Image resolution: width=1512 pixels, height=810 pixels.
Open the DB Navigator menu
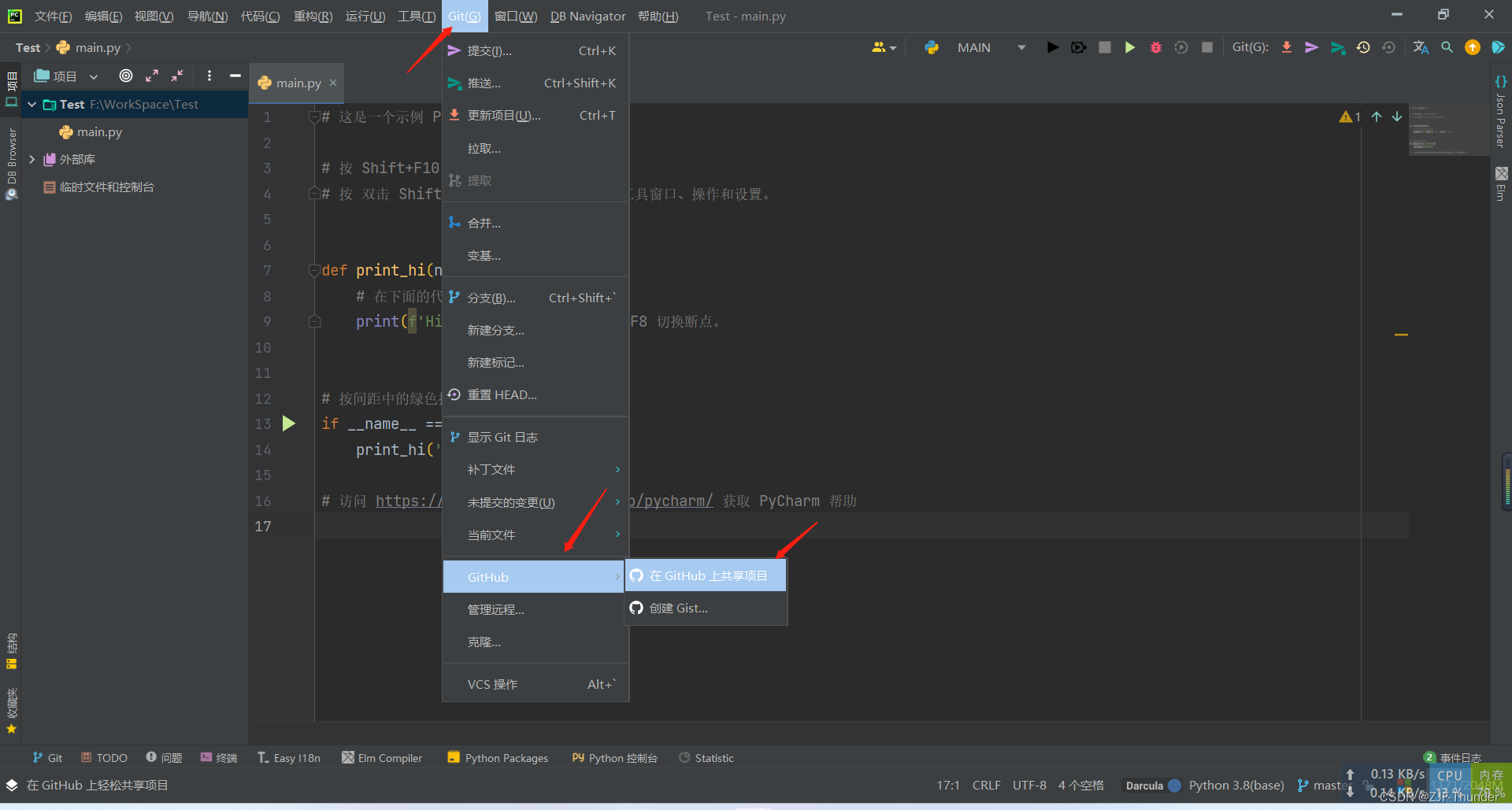click(x=587, y=16)
